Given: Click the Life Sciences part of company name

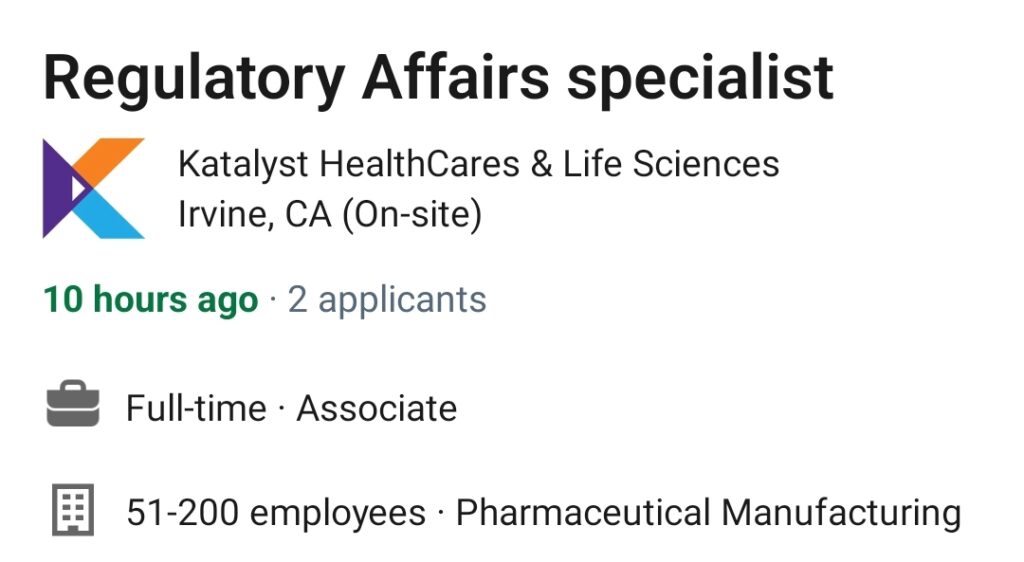Looking at the screenshot, I should [x=671, y=164].
